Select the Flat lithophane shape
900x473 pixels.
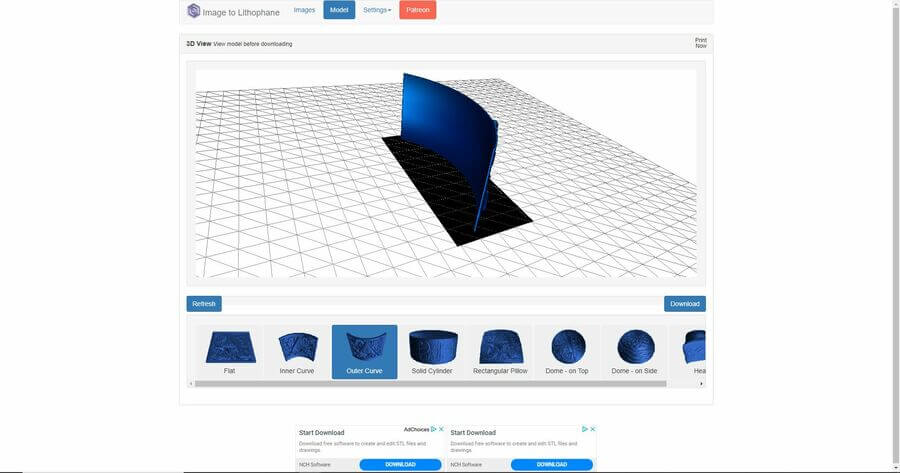coord(230,350)
